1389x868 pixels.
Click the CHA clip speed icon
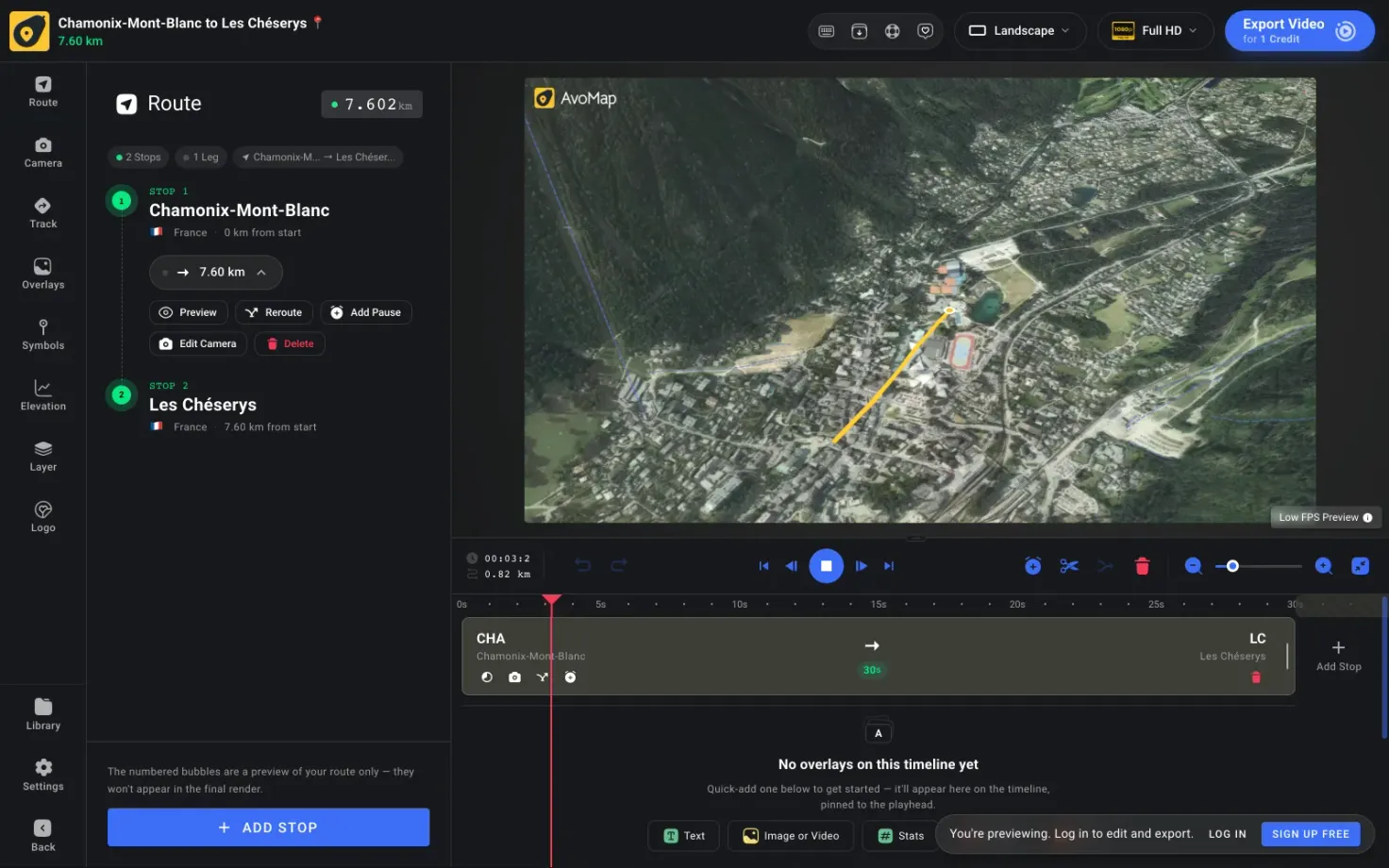point(487,677)
